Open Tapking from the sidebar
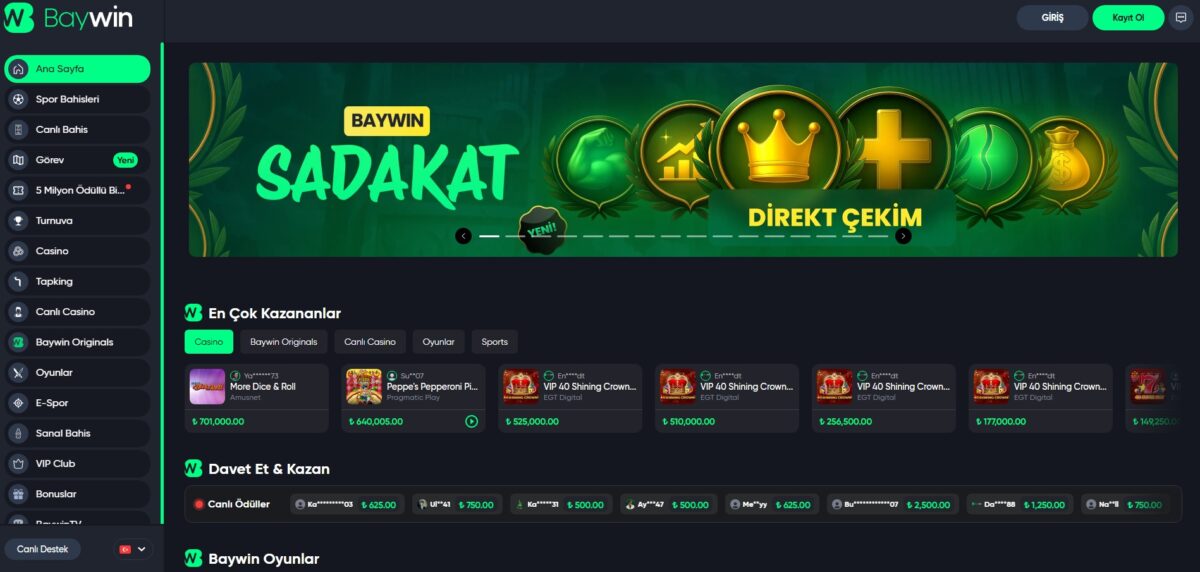 (77, 281)
